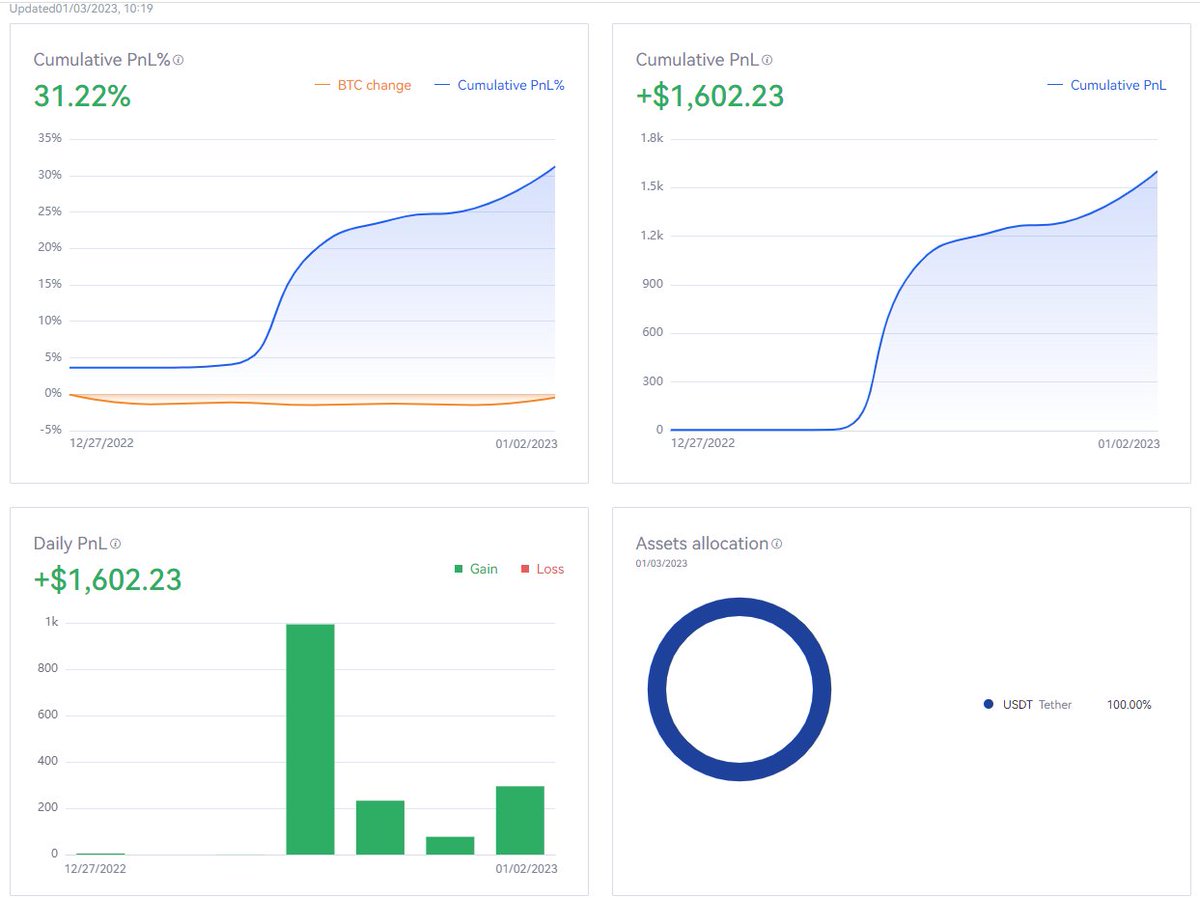1200x898 pixels.
Task: Click the green bar reaching just above 200
Action: 380,828
